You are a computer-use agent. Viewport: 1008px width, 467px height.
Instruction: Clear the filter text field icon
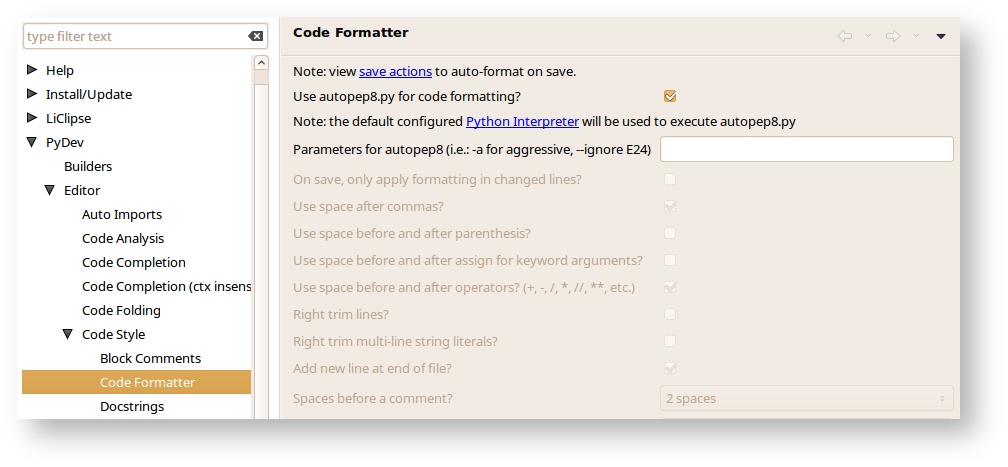(256, 37)
